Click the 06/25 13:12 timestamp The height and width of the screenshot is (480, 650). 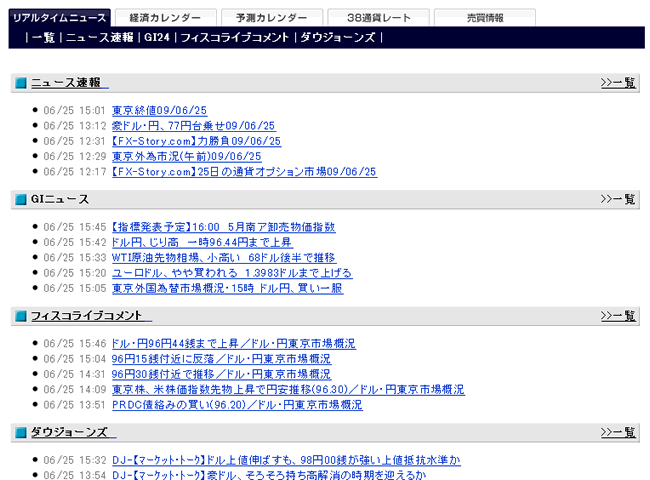click(75, 126)
